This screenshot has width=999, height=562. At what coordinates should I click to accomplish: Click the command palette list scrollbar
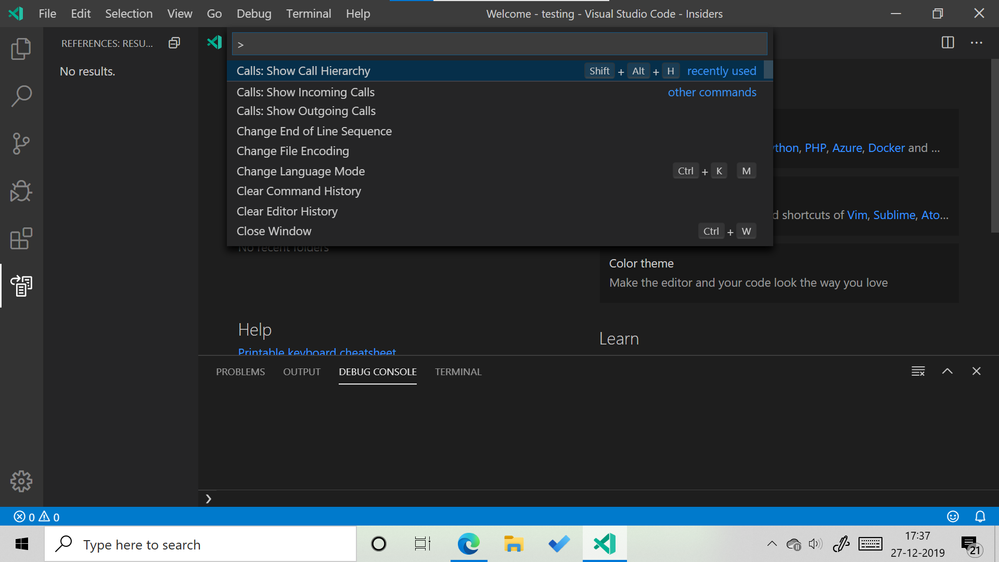pyautogui.click(x=768, y=70)
